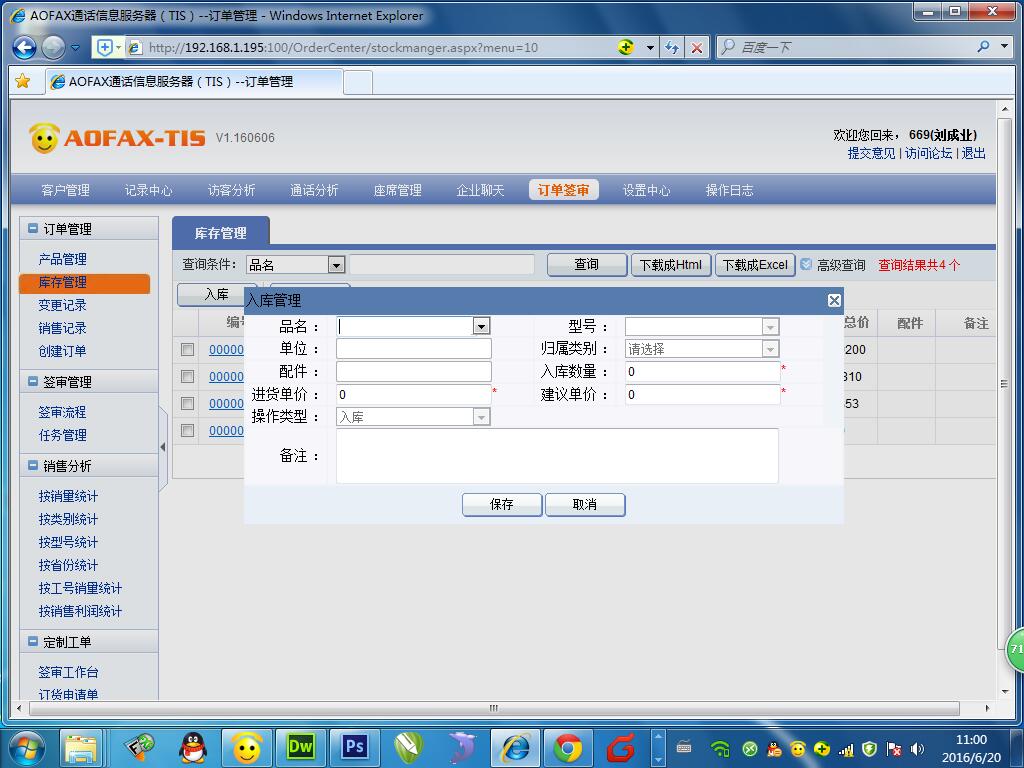The height and width of the screenshot is (768, 1024).
Task: Check the second inventory row checkbox
Action: coord(187,376)
